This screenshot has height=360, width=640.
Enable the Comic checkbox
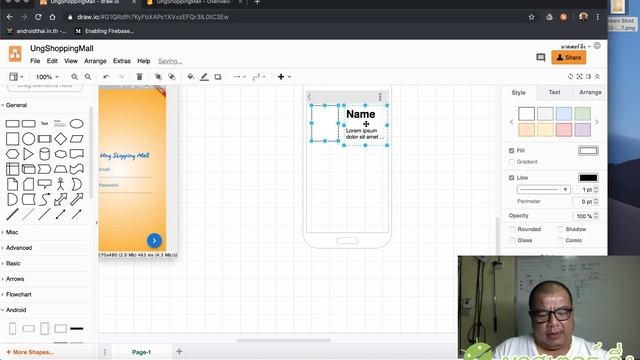(x=560, y=240)
